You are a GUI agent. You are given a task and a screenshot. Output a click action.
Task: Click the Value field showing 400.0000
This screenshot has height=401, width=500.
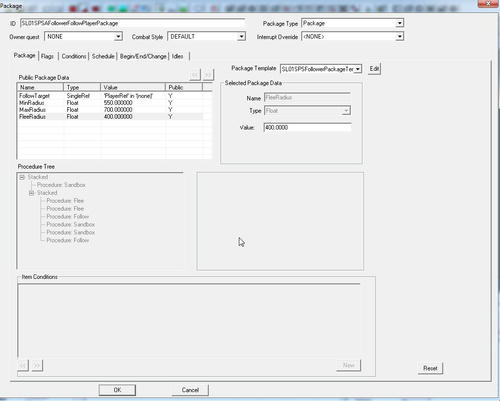coord(307,127)
